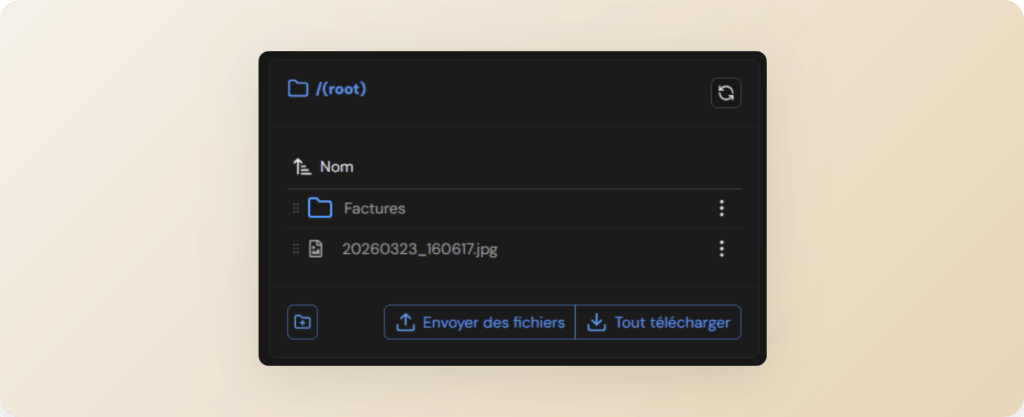Click the Factures folder icon

click(x=320, y=208)
